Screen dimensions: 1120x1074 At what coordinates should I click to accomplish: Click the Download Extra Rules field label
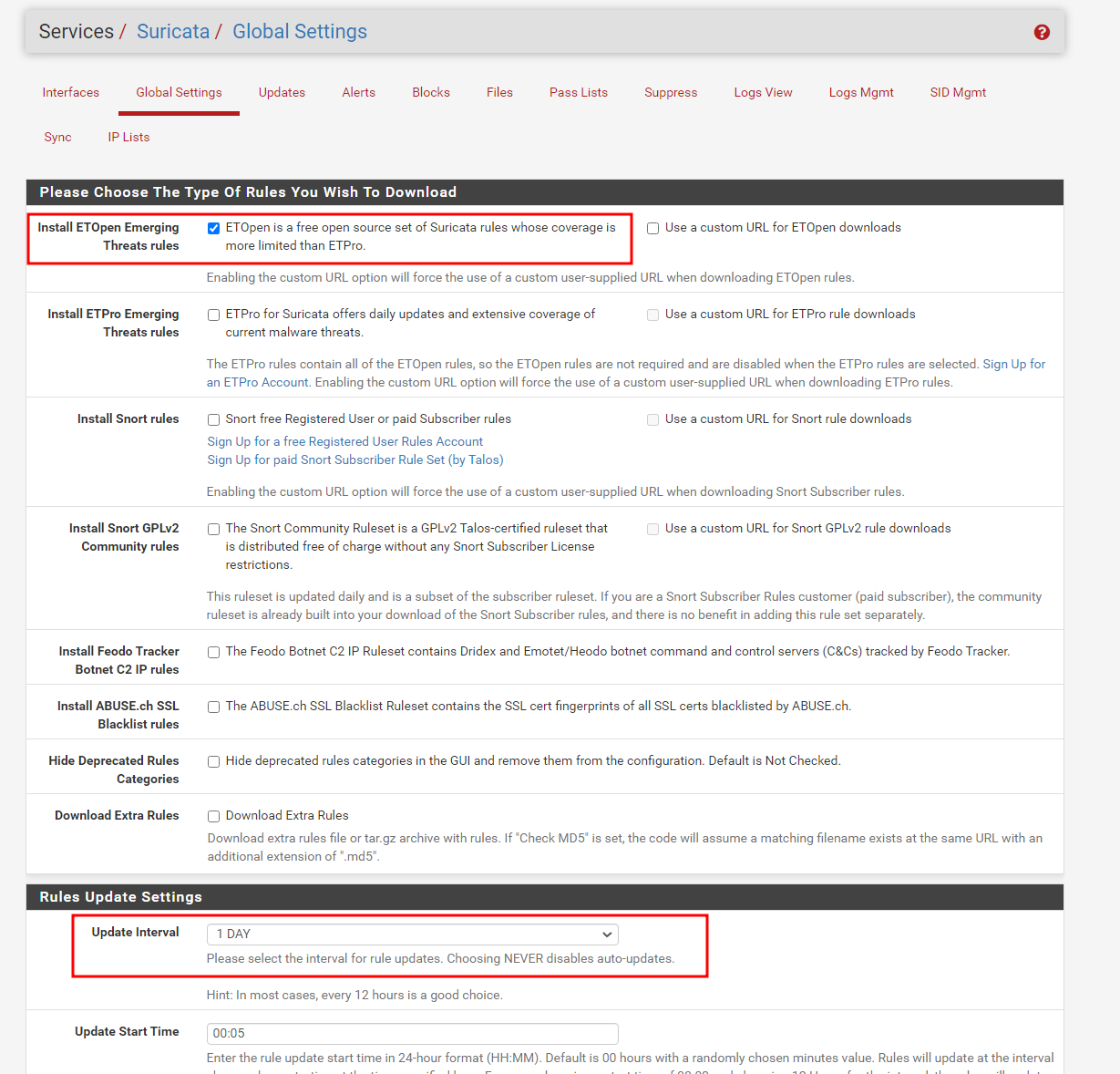(117, 815)
